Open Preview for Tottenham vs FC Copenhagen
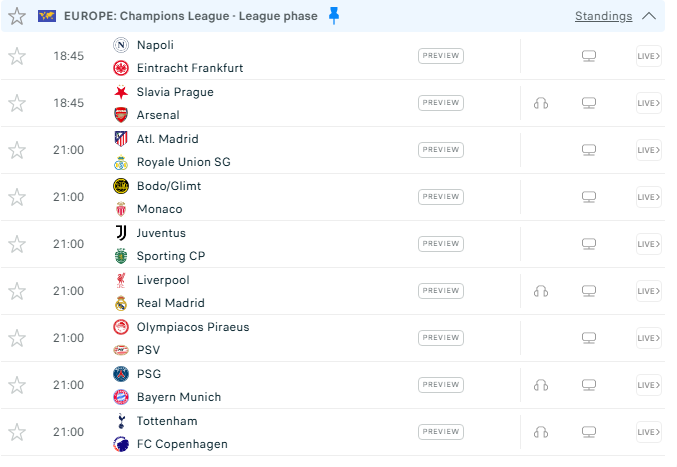Image resolution: width=677 pixels, height=467 pixels. coord(441,432)
